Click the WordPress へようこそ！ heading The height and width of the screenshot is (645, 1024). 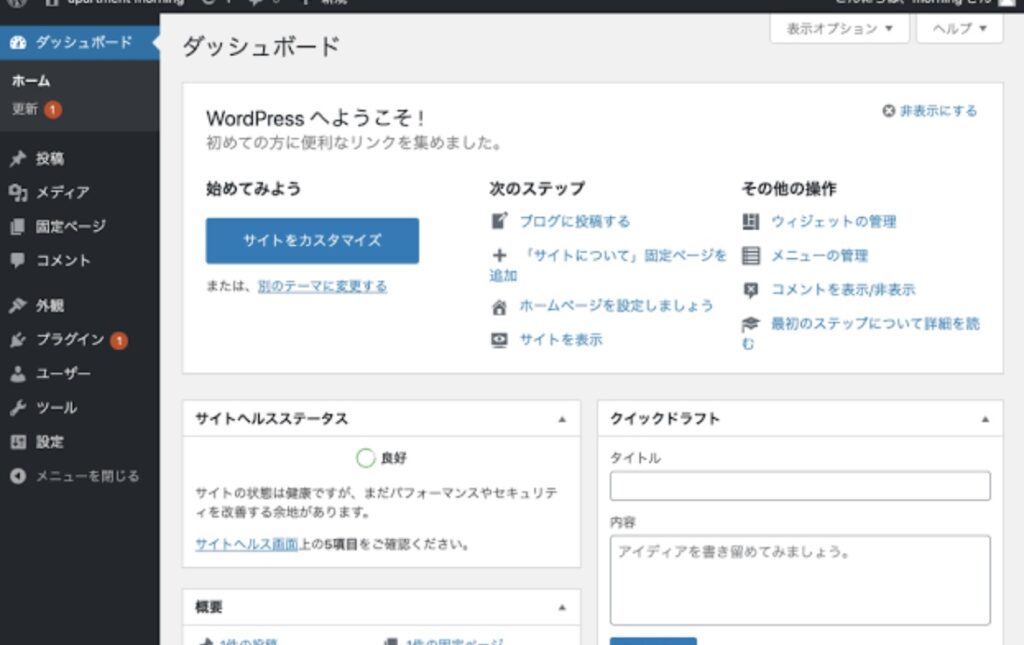tap(317, 118)
